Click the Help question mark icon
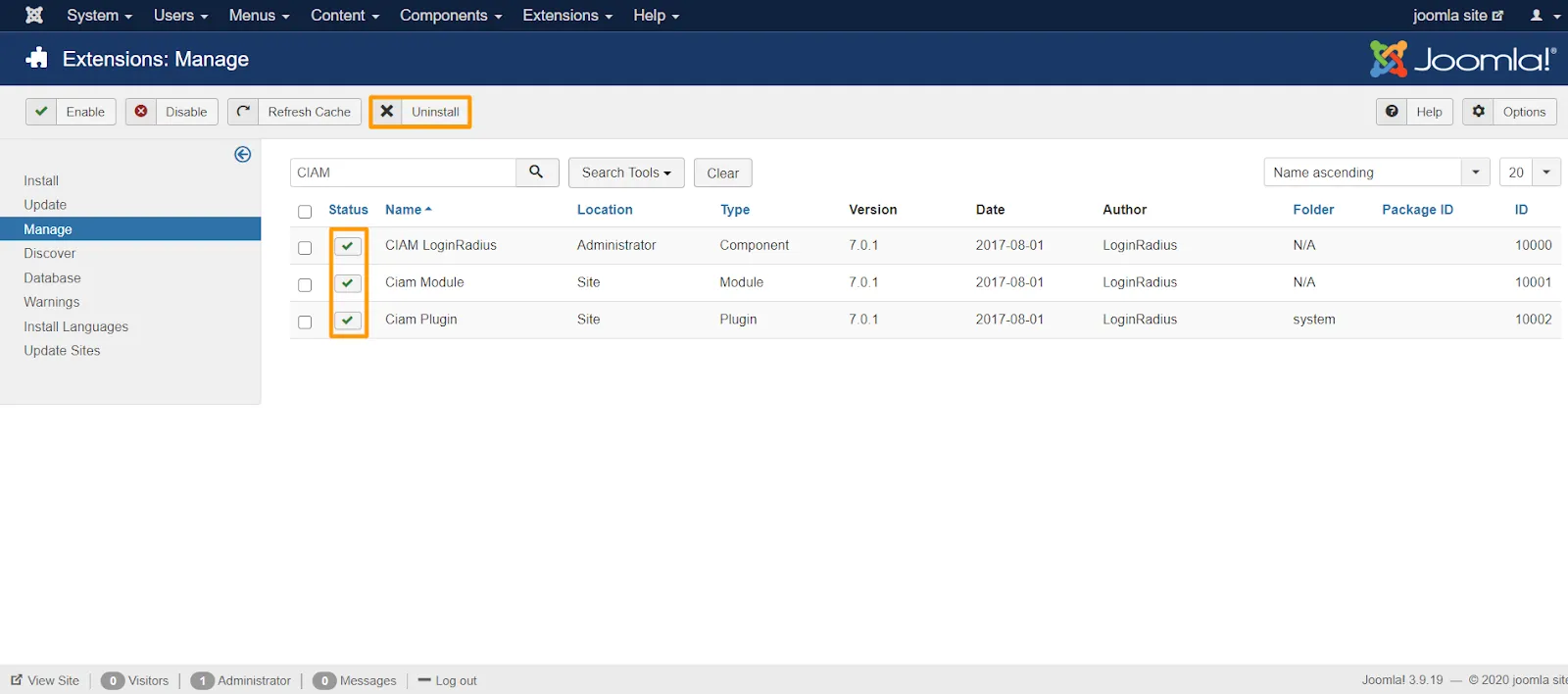 pos(1392,112)
